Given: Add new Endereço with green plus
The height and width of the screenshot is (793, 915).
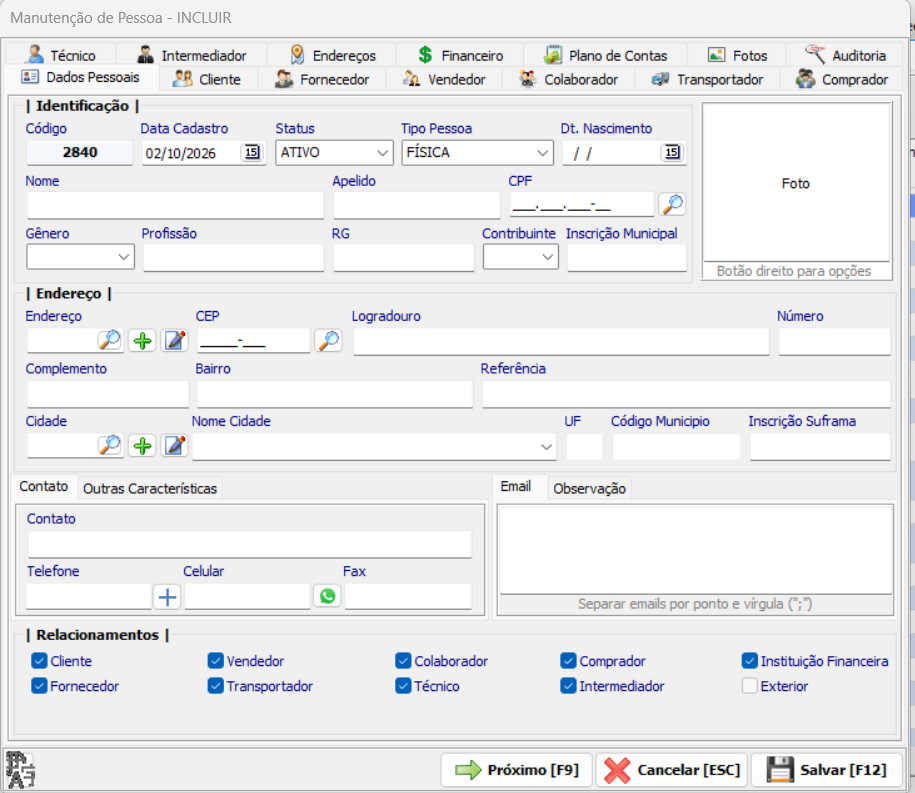Looking at the screenshot, I should tap(142, 341).
